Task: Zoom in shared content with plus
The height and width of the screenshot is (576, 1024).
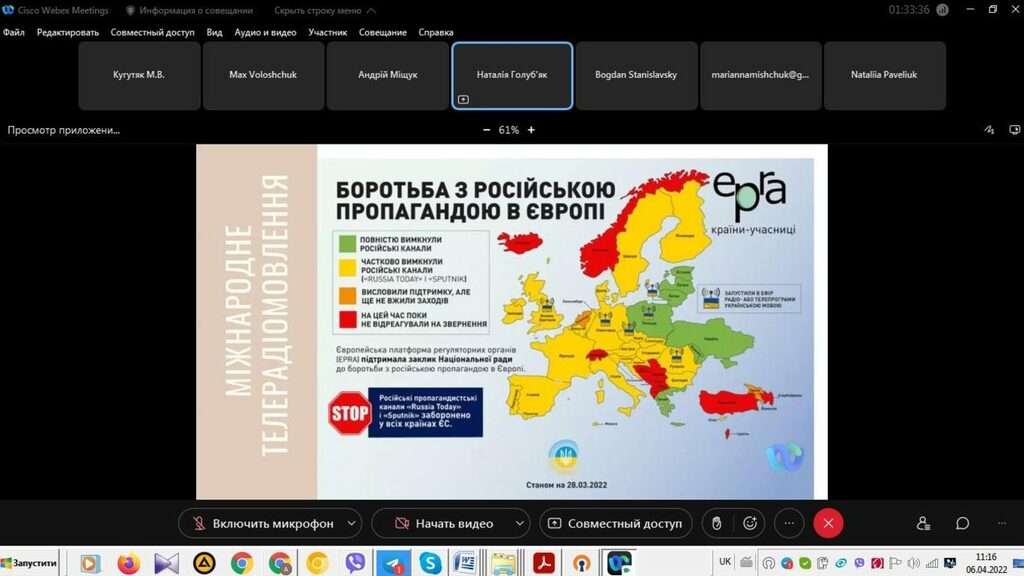Action: pos(531,130)
